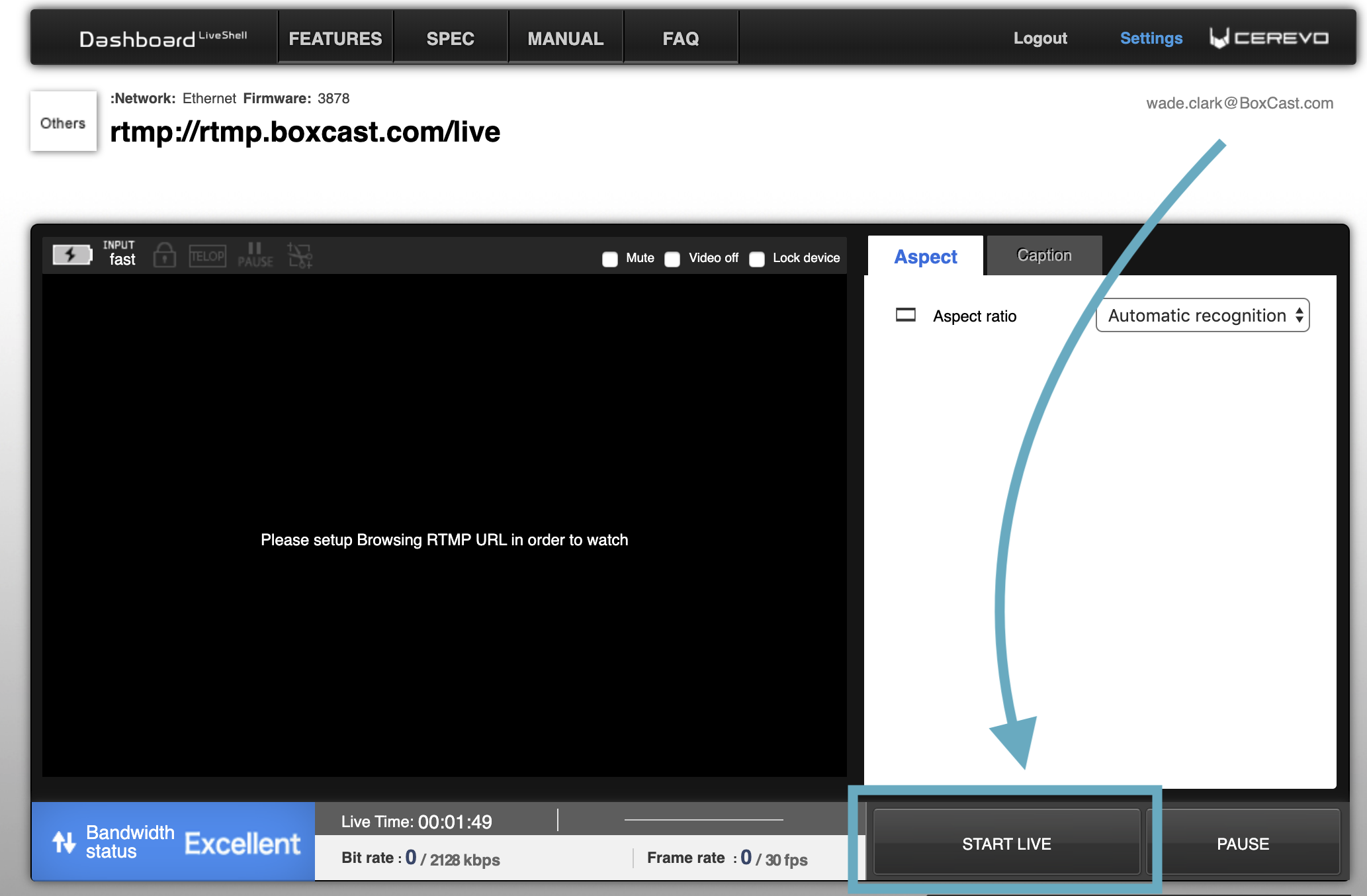The image size is (1367, 896).
Task: Click the TELOP indicator icon
Action: click(207, 256)
